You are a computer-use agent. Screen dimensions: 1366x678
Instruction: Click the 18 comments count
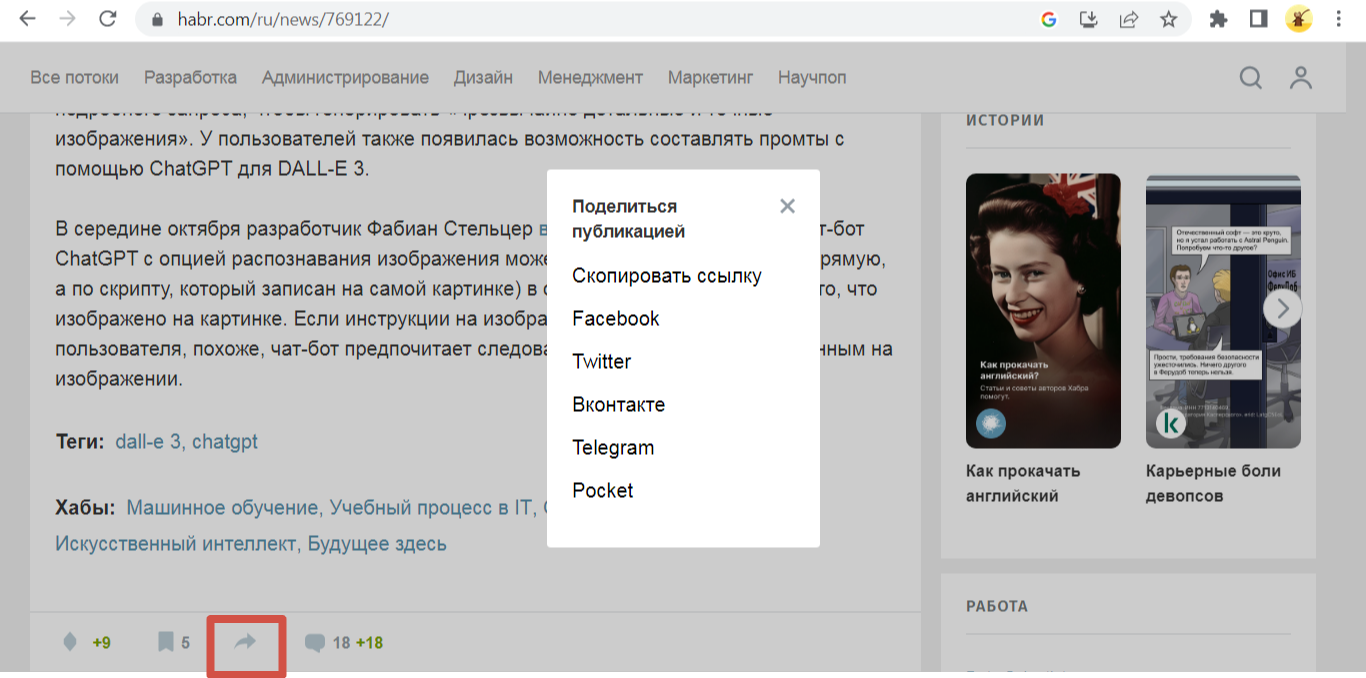point(341,643)
